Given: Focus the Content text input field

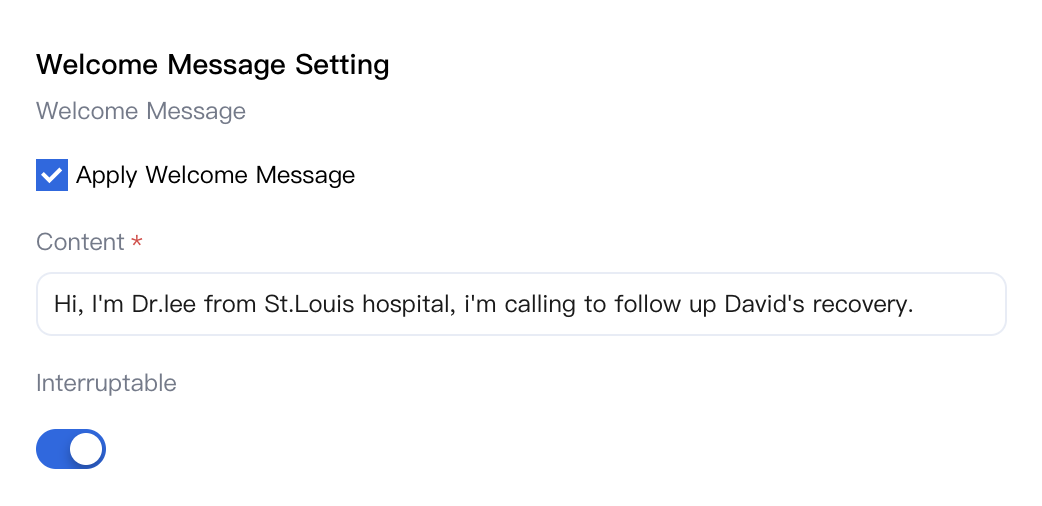Looking at the screenshot, I should coord(520,304).
